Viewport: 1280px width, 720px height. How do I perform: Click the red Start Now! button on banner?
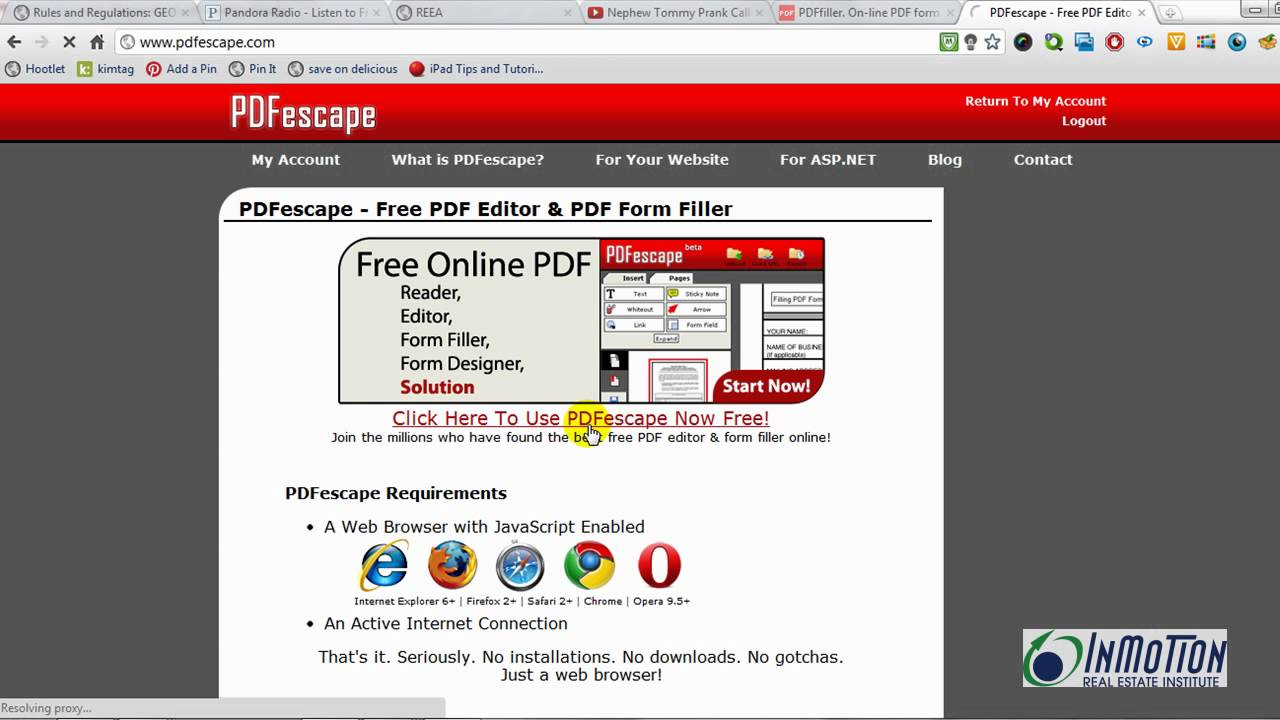pyautogui.click(x=767, y=386)
